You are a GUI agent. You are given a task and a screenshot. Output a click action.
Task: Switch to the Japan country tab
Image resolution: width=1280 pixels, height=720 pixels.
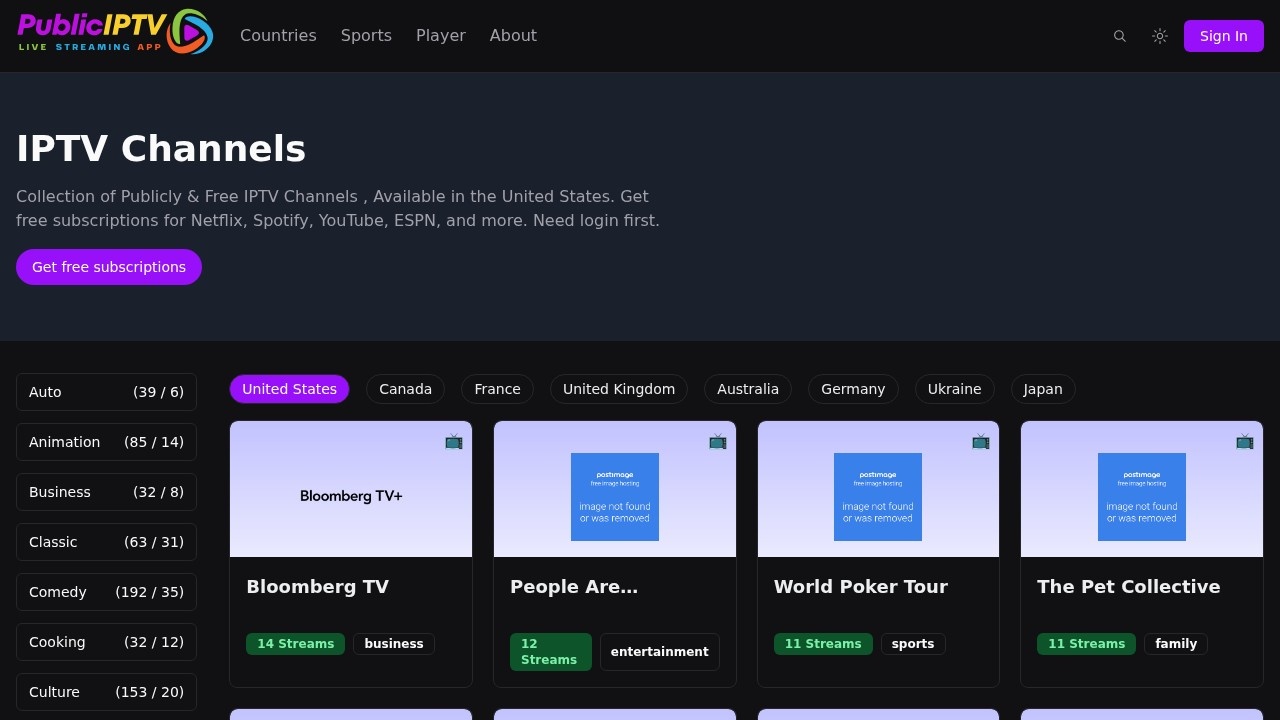(x=1042, y=389)
